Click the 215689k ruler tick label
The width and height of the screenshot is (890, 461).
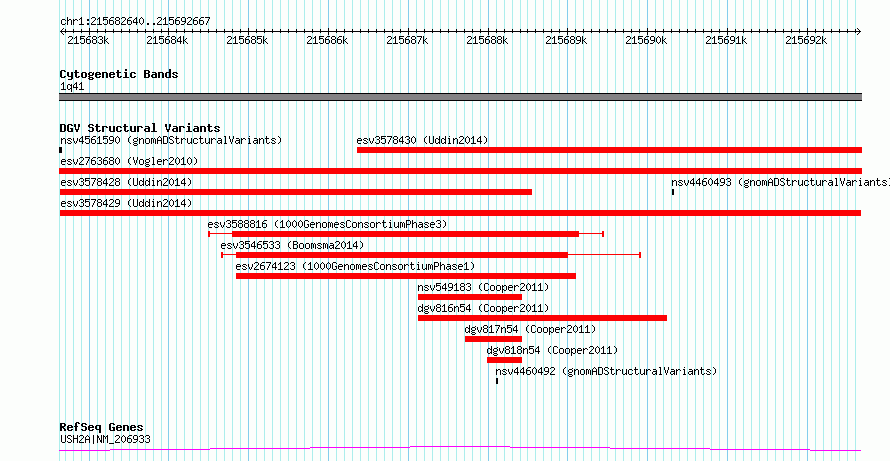(x=566, y=40)
